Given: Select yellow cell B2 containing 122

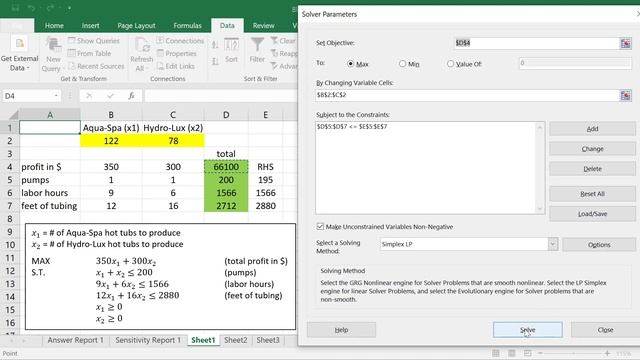Looking at the screenshot, I should tap(111, 141).
